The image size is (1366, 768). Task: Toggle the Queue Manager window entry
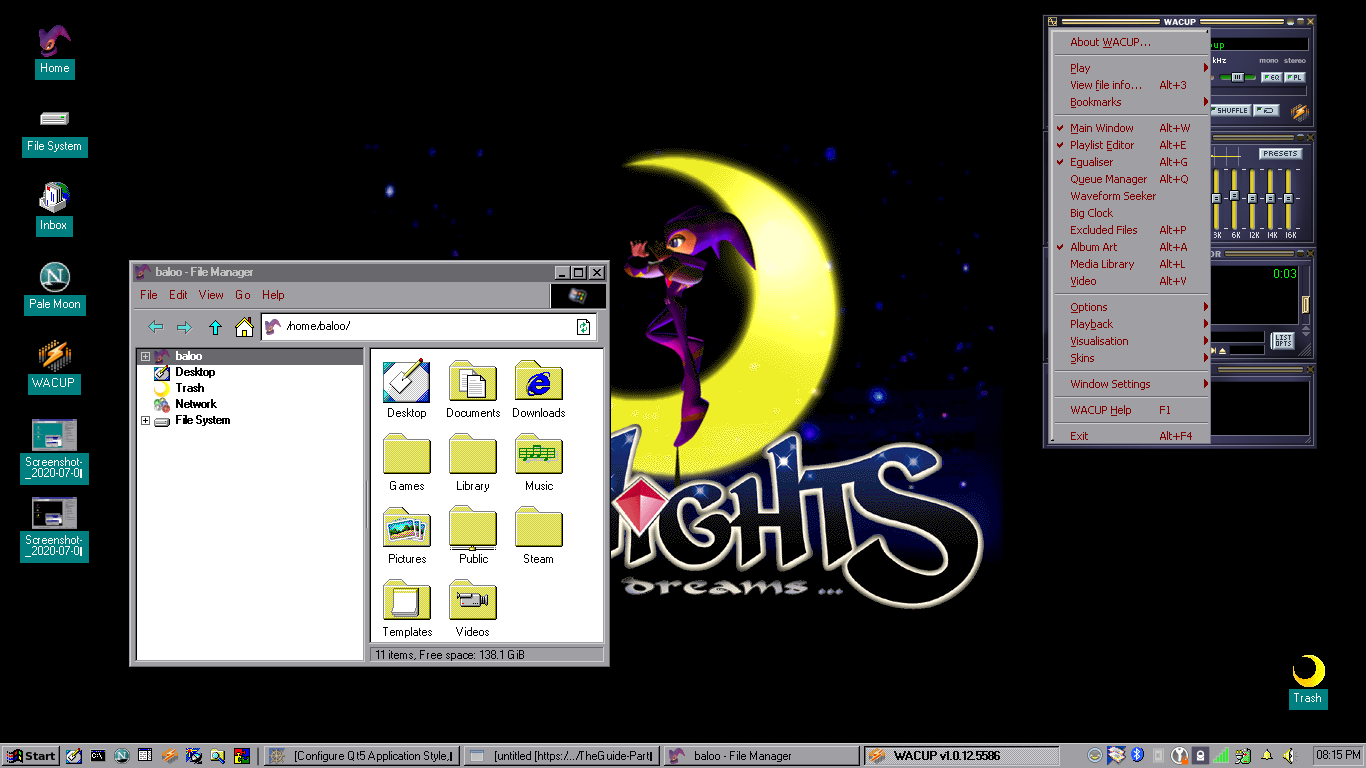click(x=1131, y=179)
